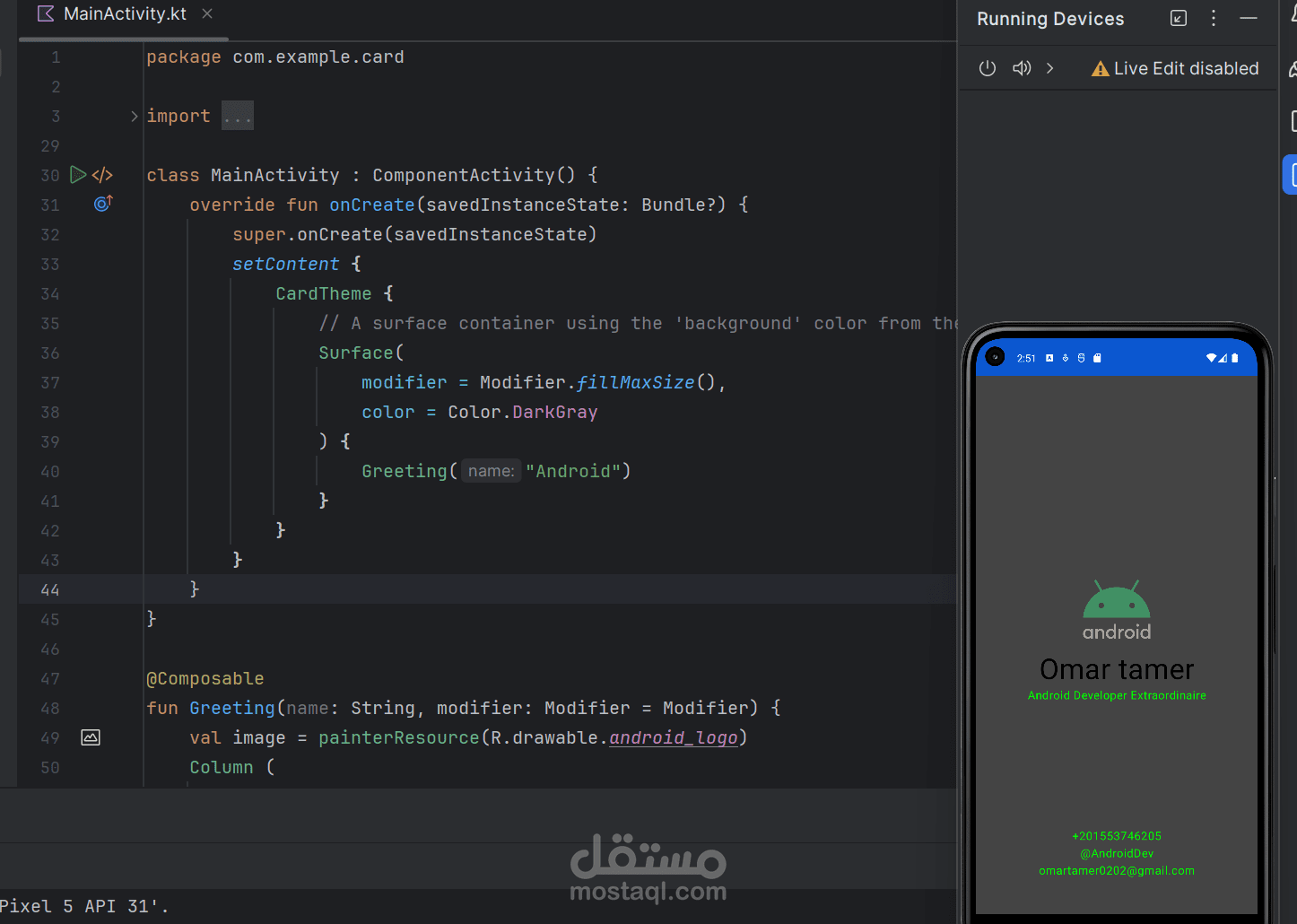
Task: Tap the battery icon in emulator status bar
Action: 1235,358
